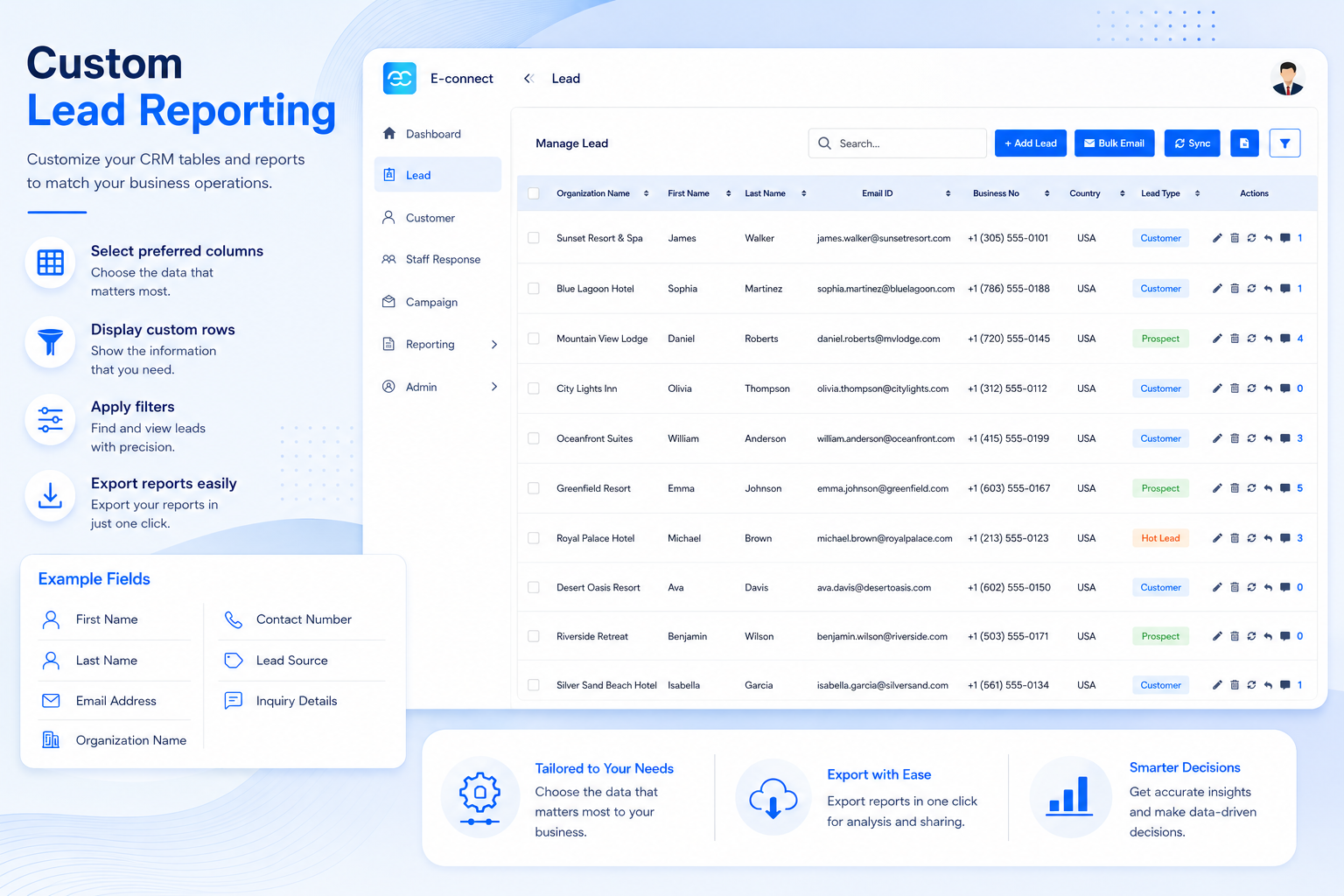Click the reply arrow icon for City Lights Inn
1344x896 pixels.
pyautogui.click(x=1268, y=388)
